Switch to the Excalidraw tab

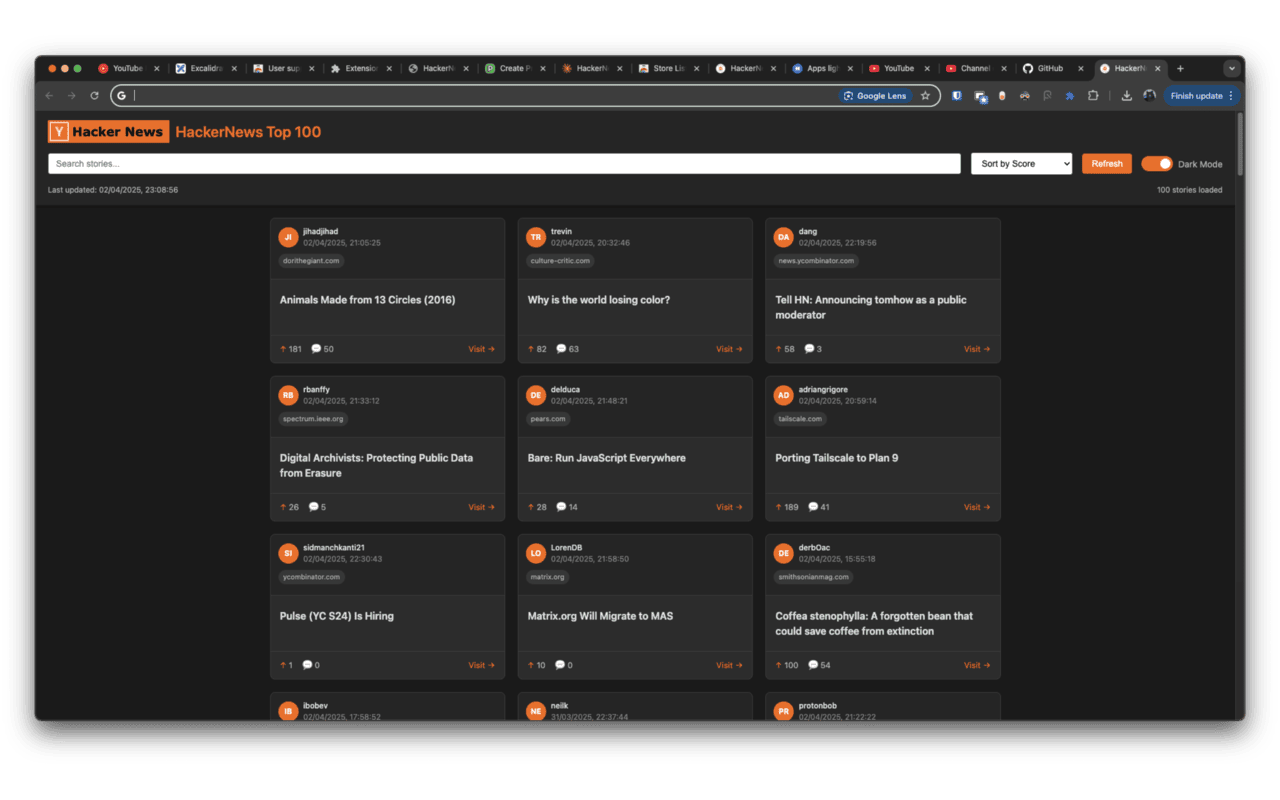coord(207,69)
